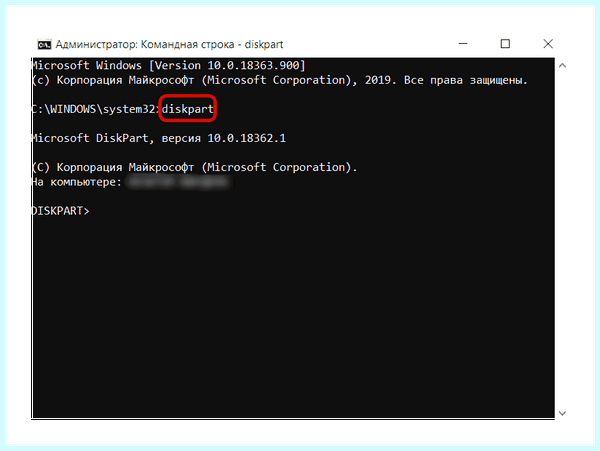600x451 pixels.
Task: Minimize the Командная строка window
Action: click(x=463, y=44)
